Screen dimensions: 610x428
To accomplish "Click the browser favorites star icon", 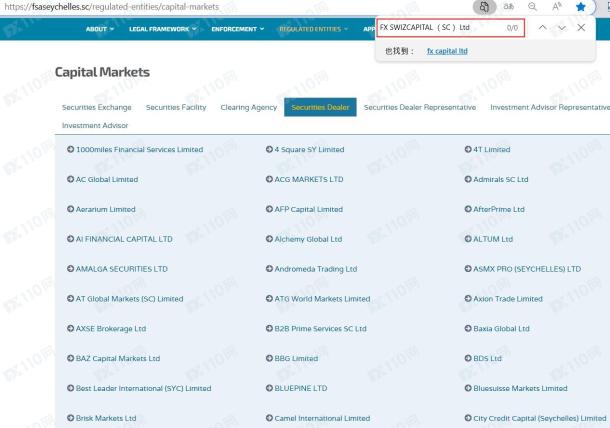I will click(580, 7).
